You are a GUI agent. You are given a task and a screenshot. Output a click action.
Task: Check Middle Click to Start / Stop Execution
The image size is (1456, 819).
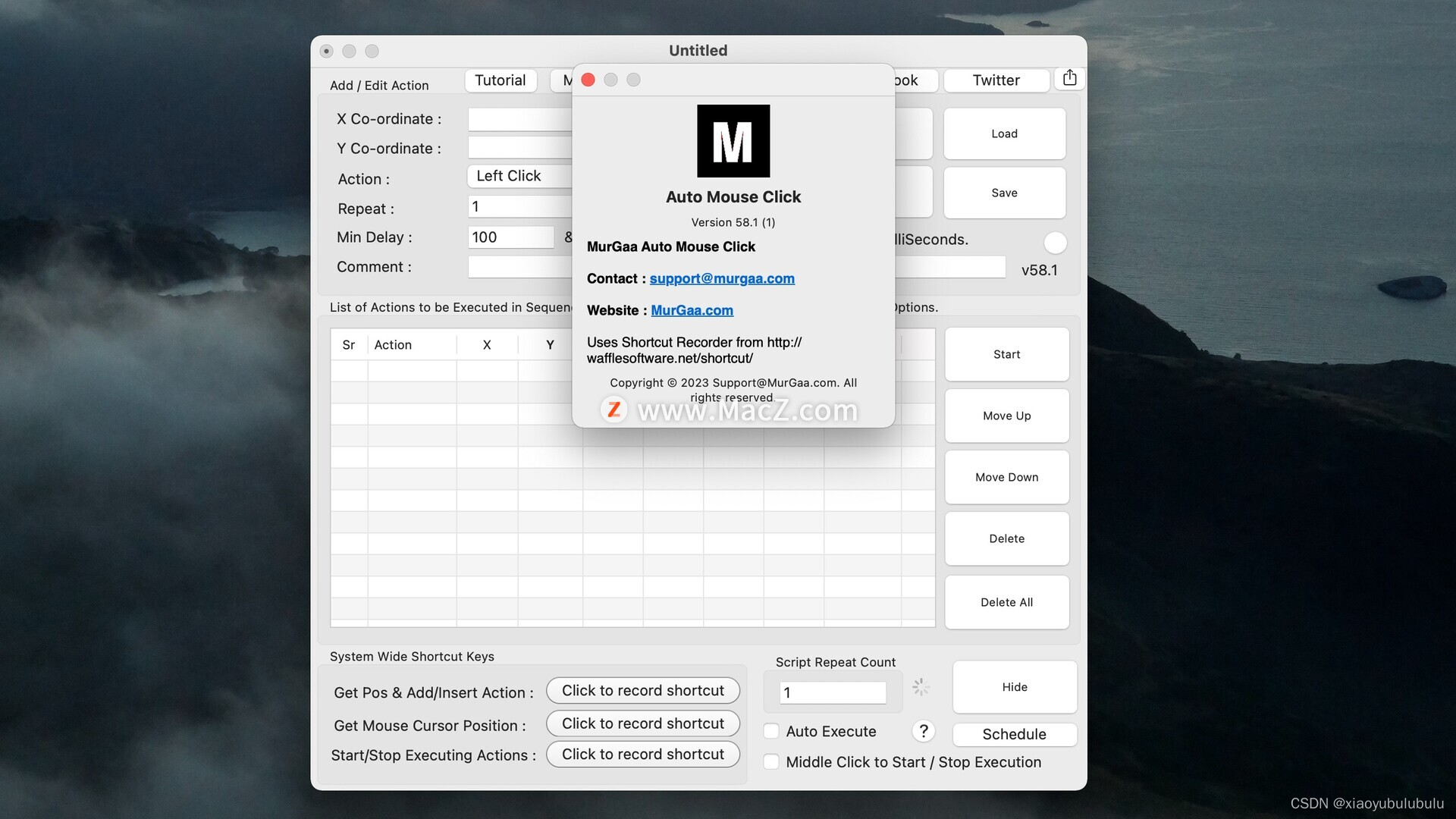tap(771, 761)
